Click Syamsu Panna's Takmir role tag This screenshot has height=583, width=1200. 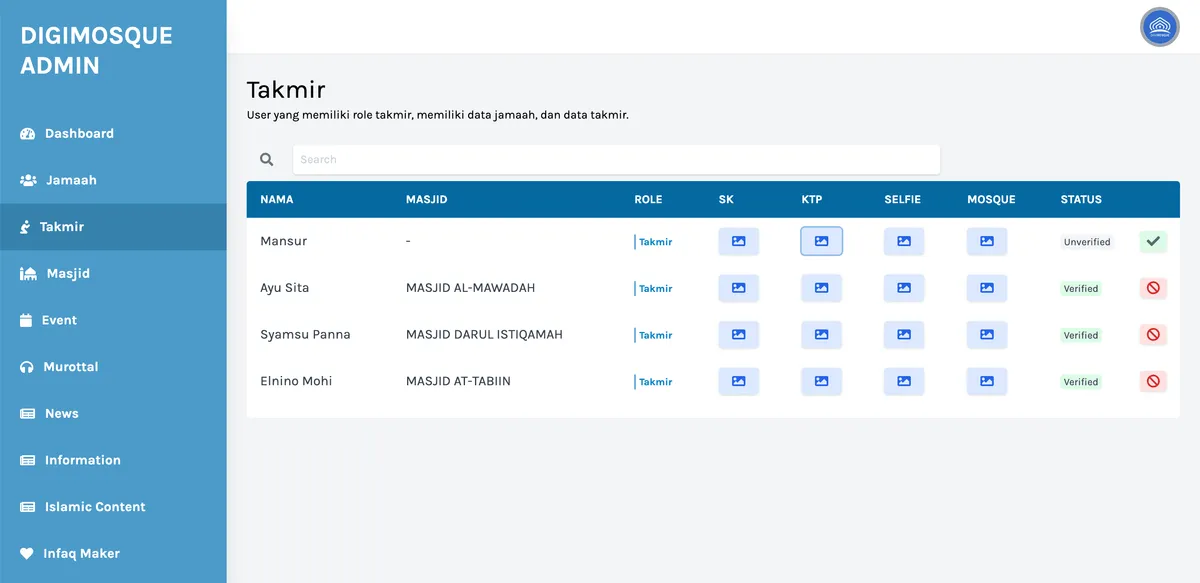coord(654,336)
